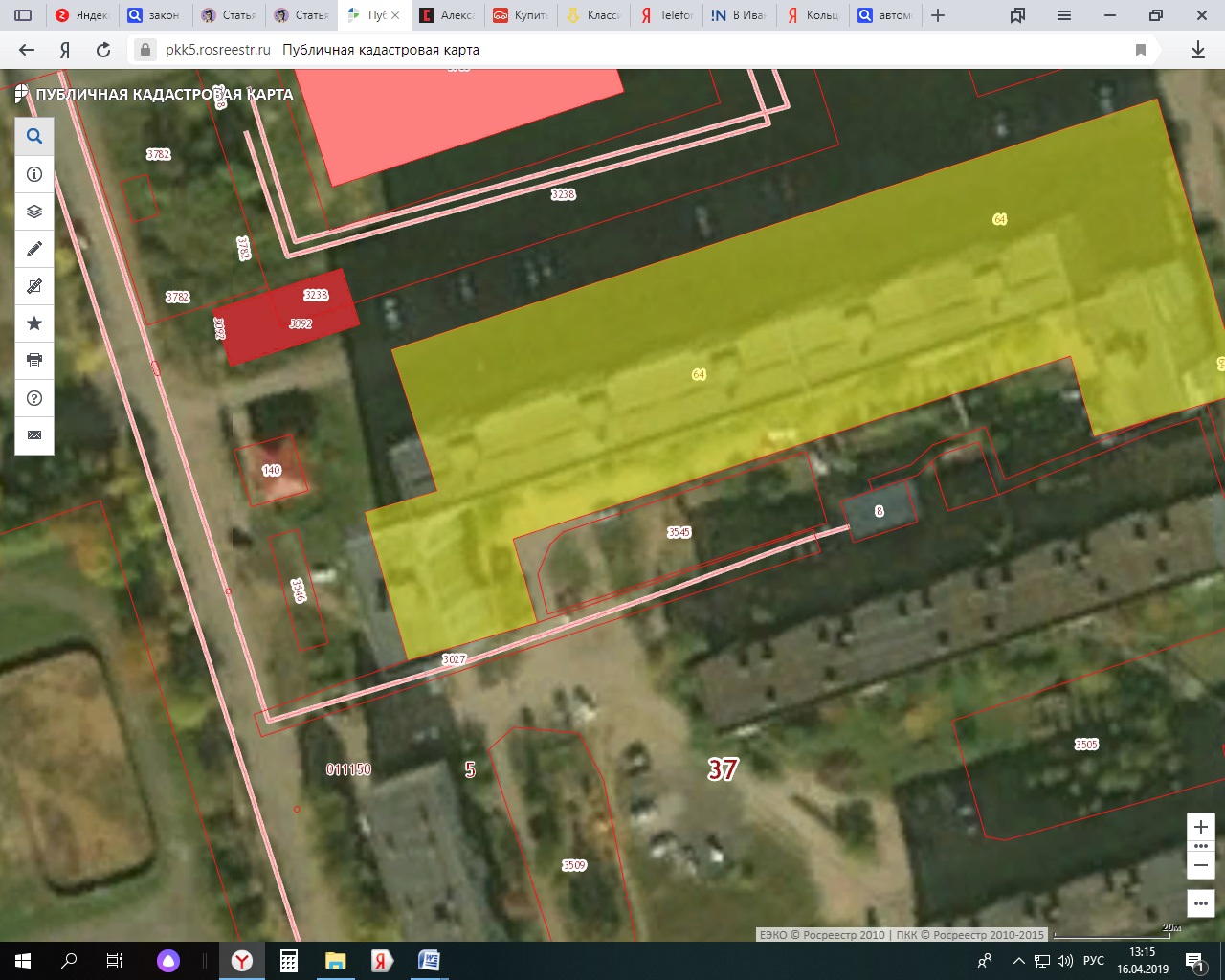Open the Alice assistant on taskbar
The width and height of the screenshot is (1225, 980).
tap(168, 961)
